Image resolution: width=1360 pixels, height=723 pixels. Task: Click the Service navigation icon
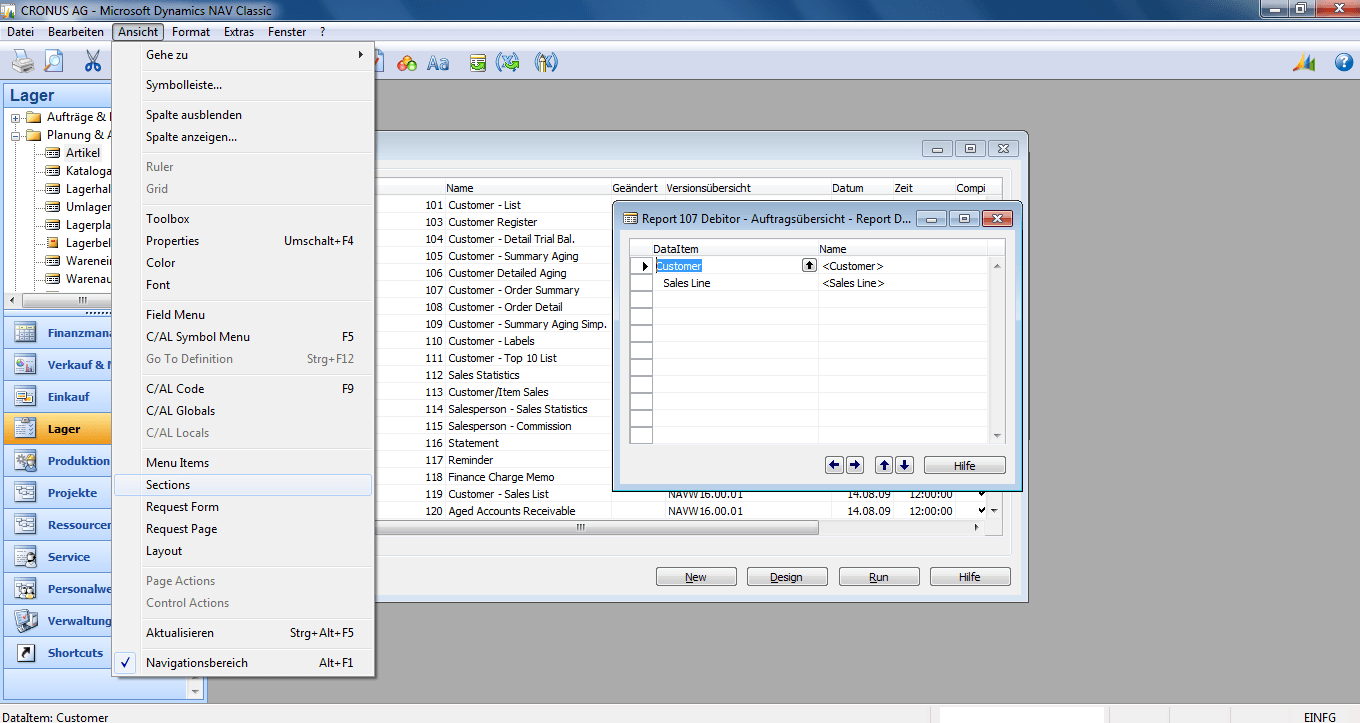[26, 557]
